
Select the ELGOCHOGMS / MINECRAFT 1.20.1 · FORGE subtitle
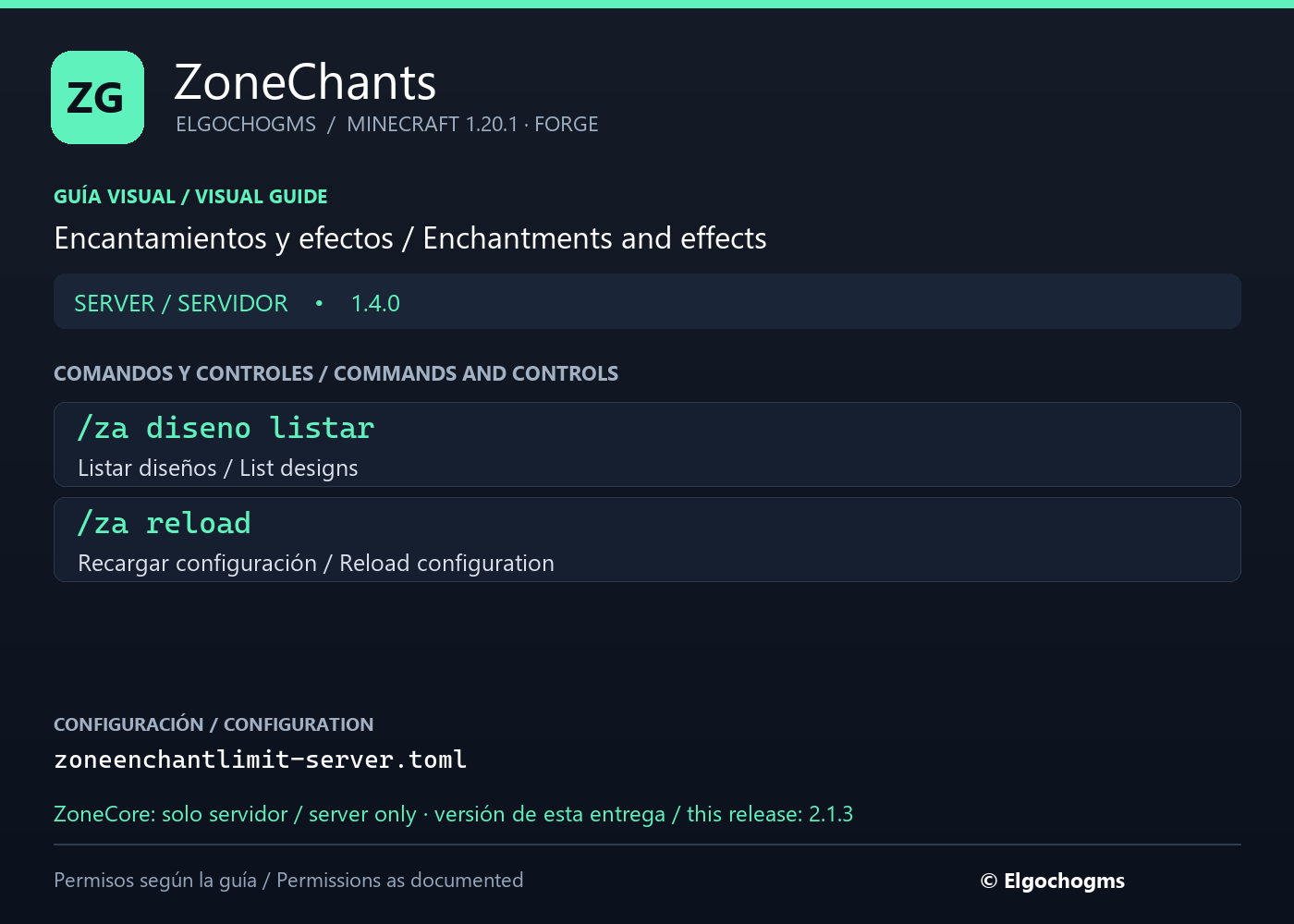coord(387,124)
